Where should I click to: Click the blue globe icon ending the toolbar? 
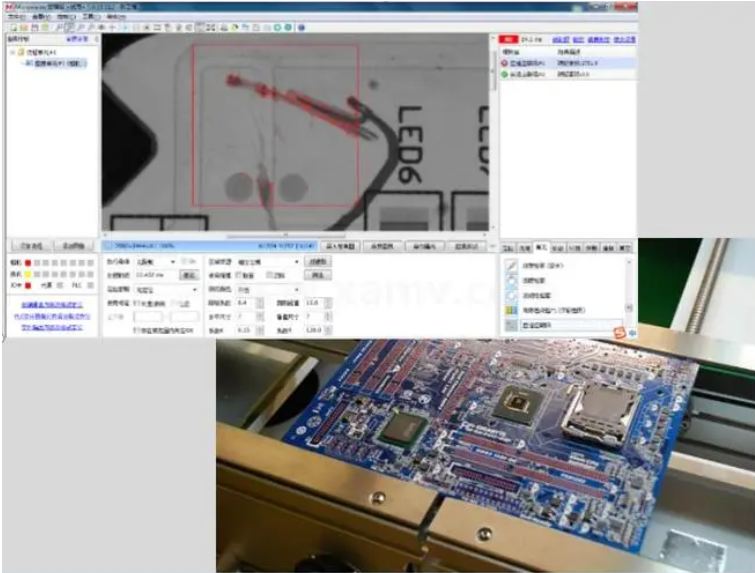point(301,27)
